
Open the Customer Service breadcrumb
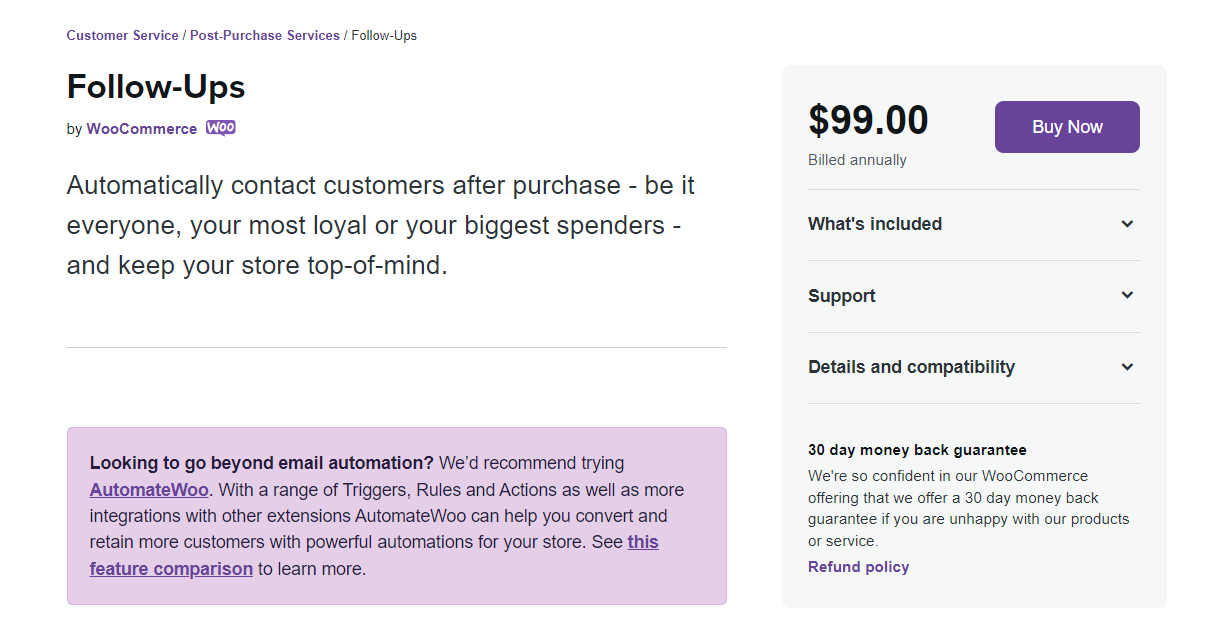coord(123,35)
